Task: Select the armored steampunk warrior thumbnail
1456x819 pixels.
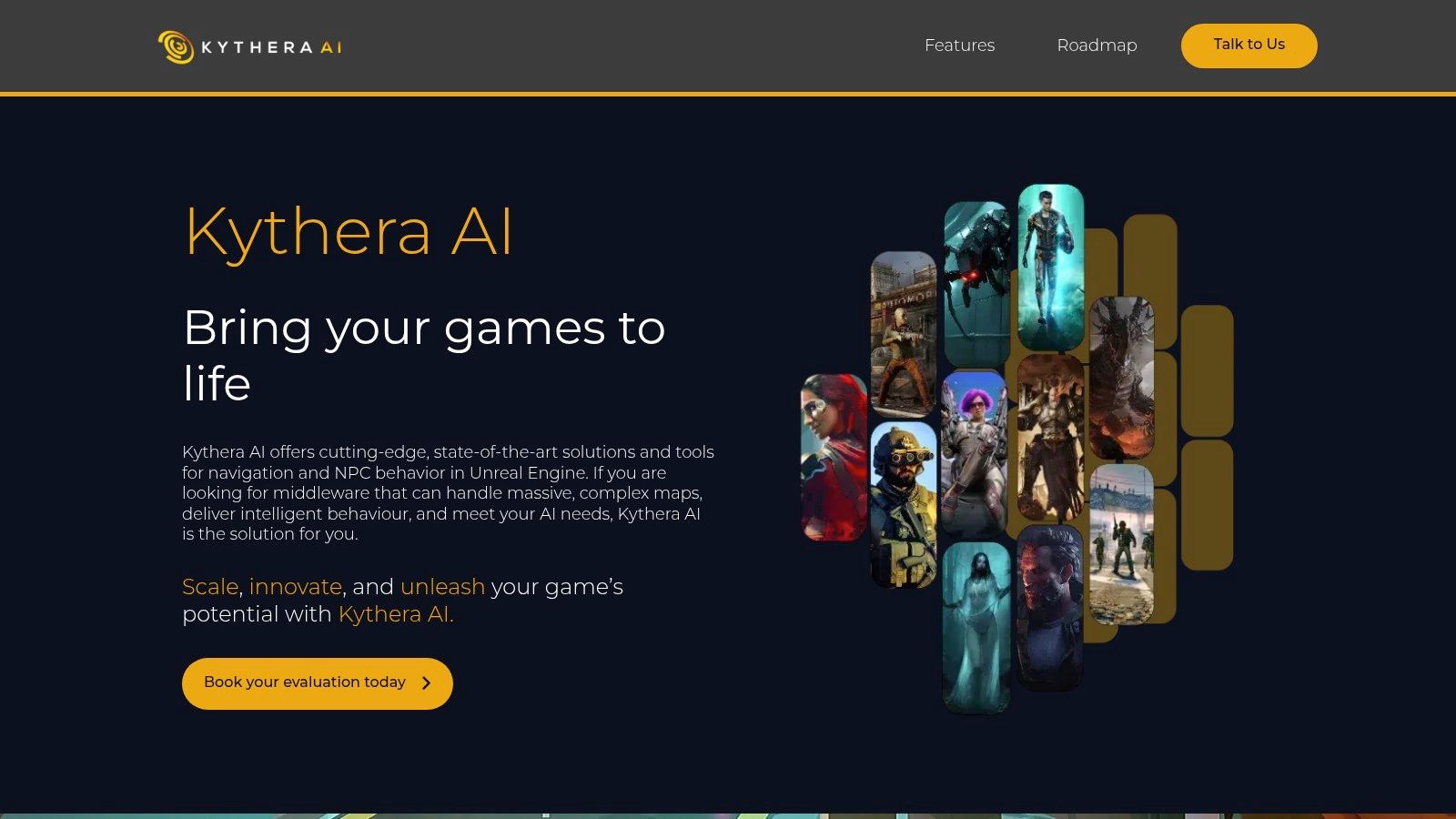Action: [1051, 439]
